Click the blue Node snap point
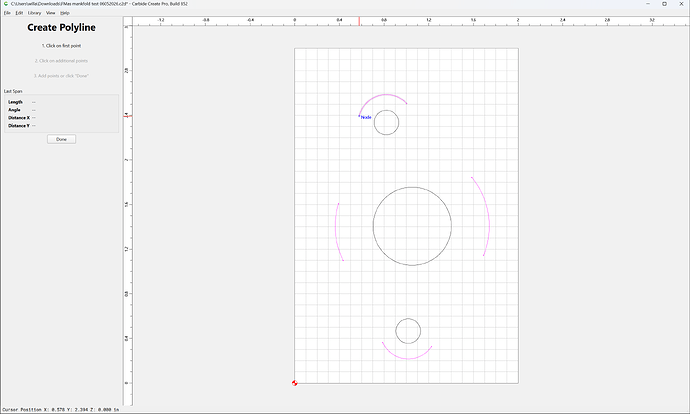Screen dimensions: 690x414 (x=359, y=116)
